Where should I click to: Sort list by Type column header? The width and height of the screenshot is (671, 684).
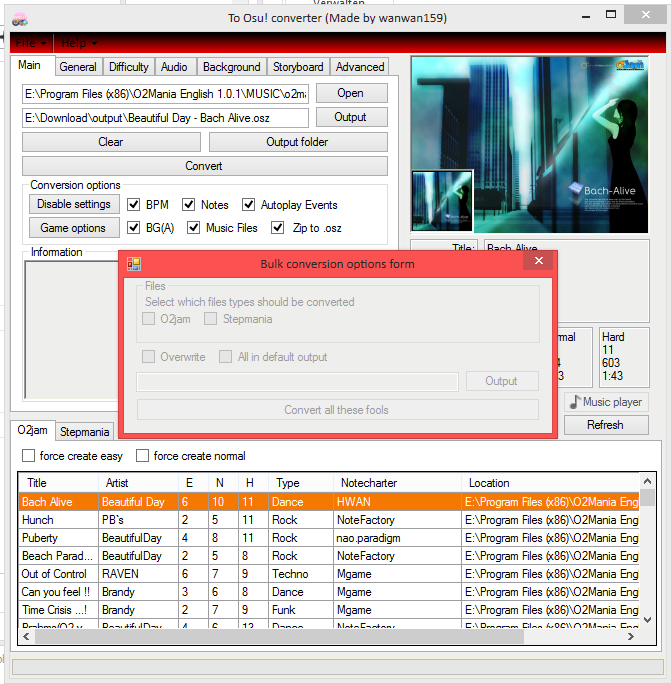coord(301,483)
